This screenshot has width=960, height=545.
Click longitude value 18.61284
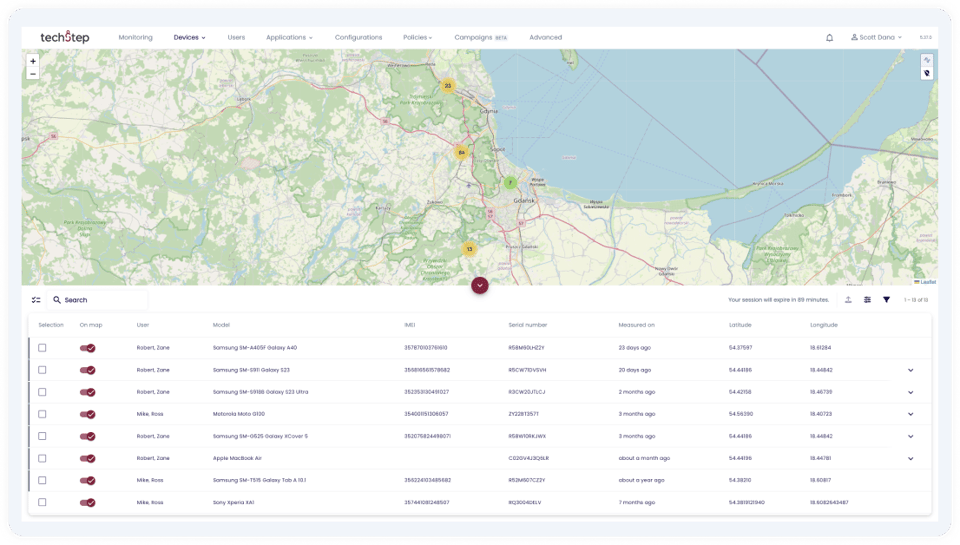[820, 348]
